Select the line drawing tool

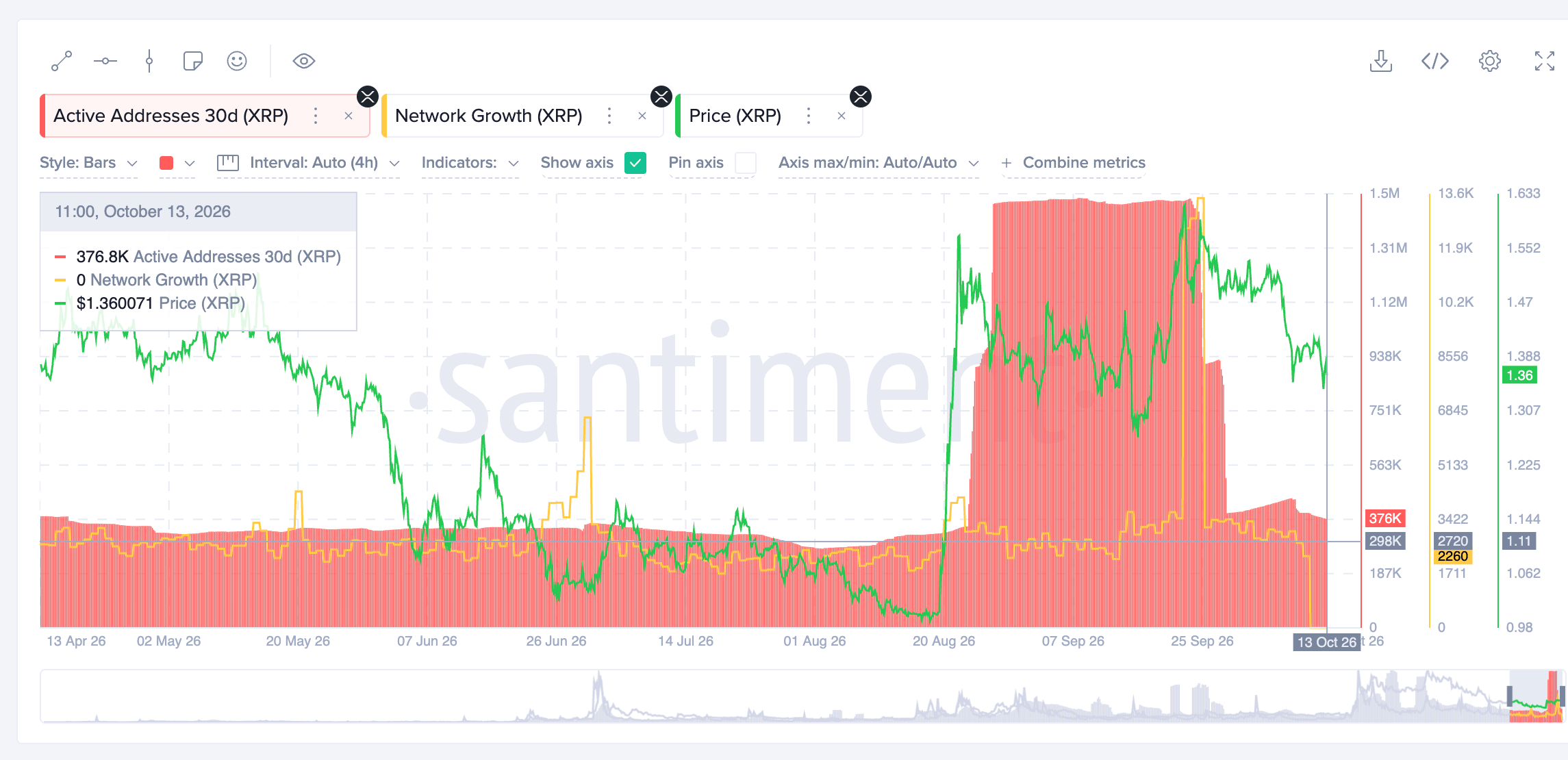pyautogui.click(x=62, y=61)
